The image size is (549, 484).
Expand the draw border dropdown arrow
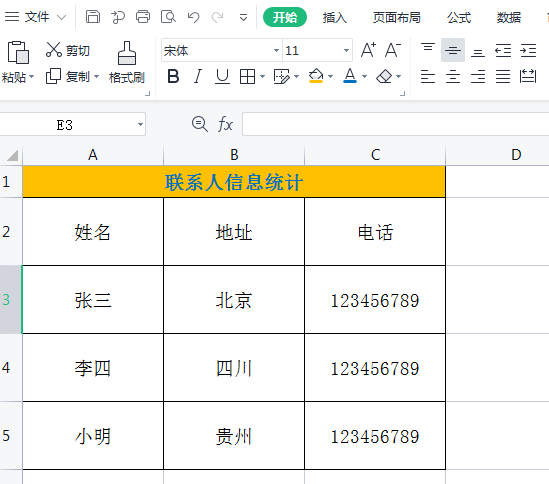coord(297,76)
